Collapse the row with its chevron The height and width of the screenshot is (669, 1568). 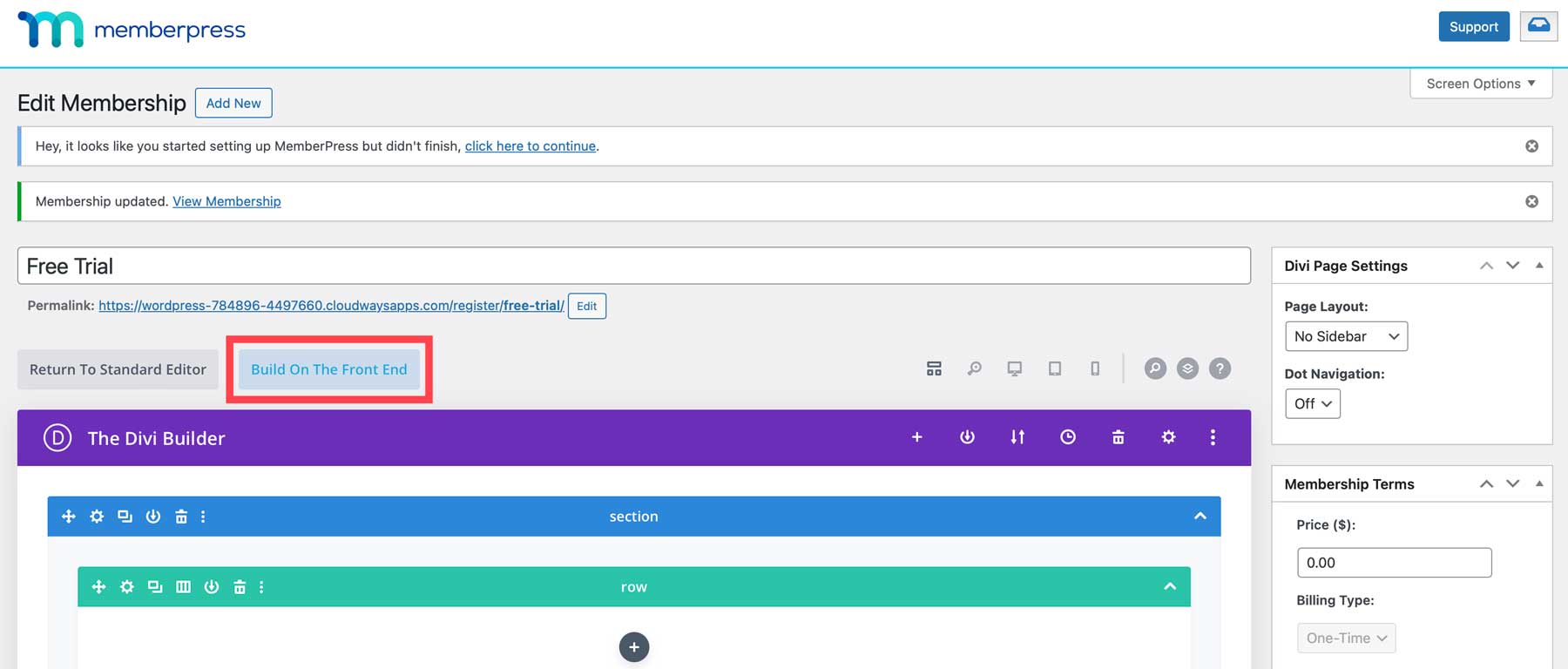1170,586
